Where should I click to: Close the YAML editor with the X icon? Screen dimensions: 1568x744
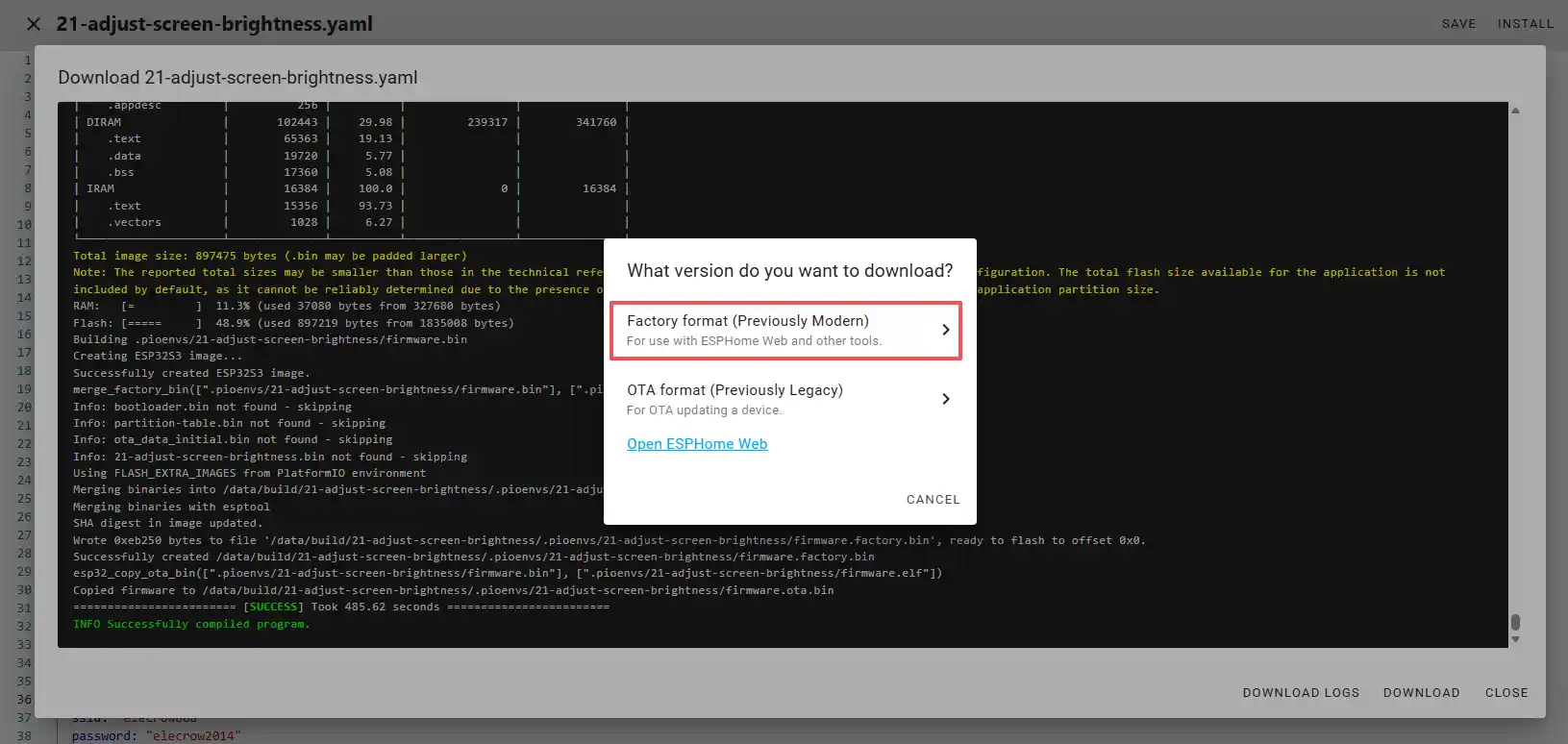tap(34, 24)
